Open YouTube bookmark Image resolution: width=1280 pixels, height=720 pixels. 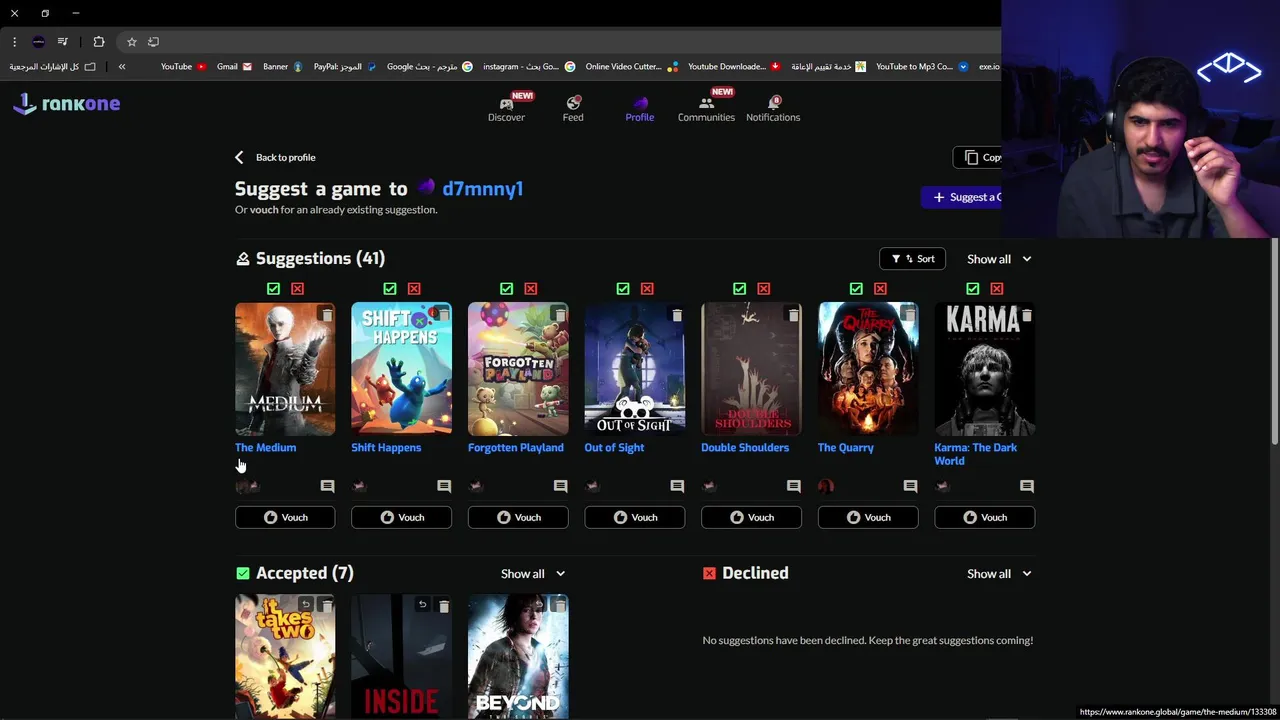pyautogui.click(x=183, y=67)
